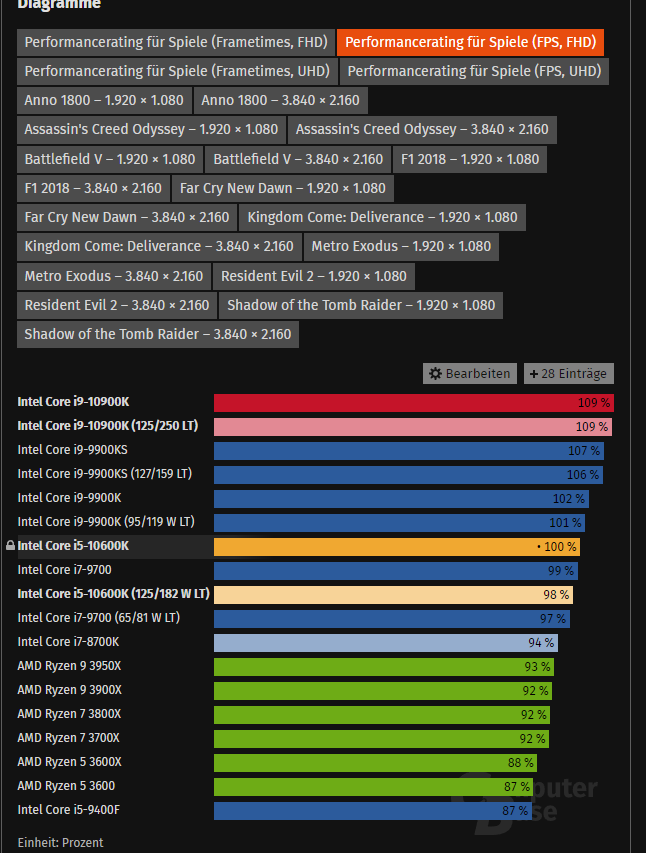Select AMD Ryzen 7 3800X label
The height and width of the screenshot is (853, 646).
(x=69, y=714)
